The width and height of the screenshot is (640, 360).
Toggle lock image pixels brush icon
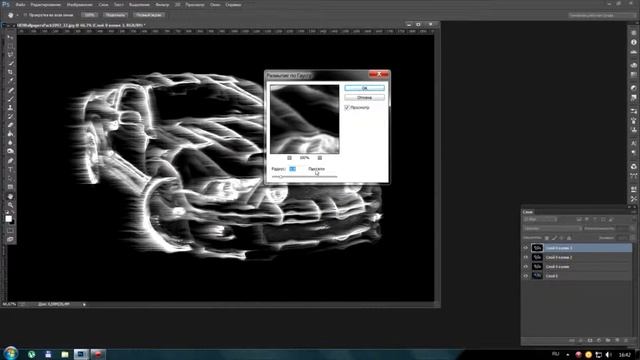554,238
